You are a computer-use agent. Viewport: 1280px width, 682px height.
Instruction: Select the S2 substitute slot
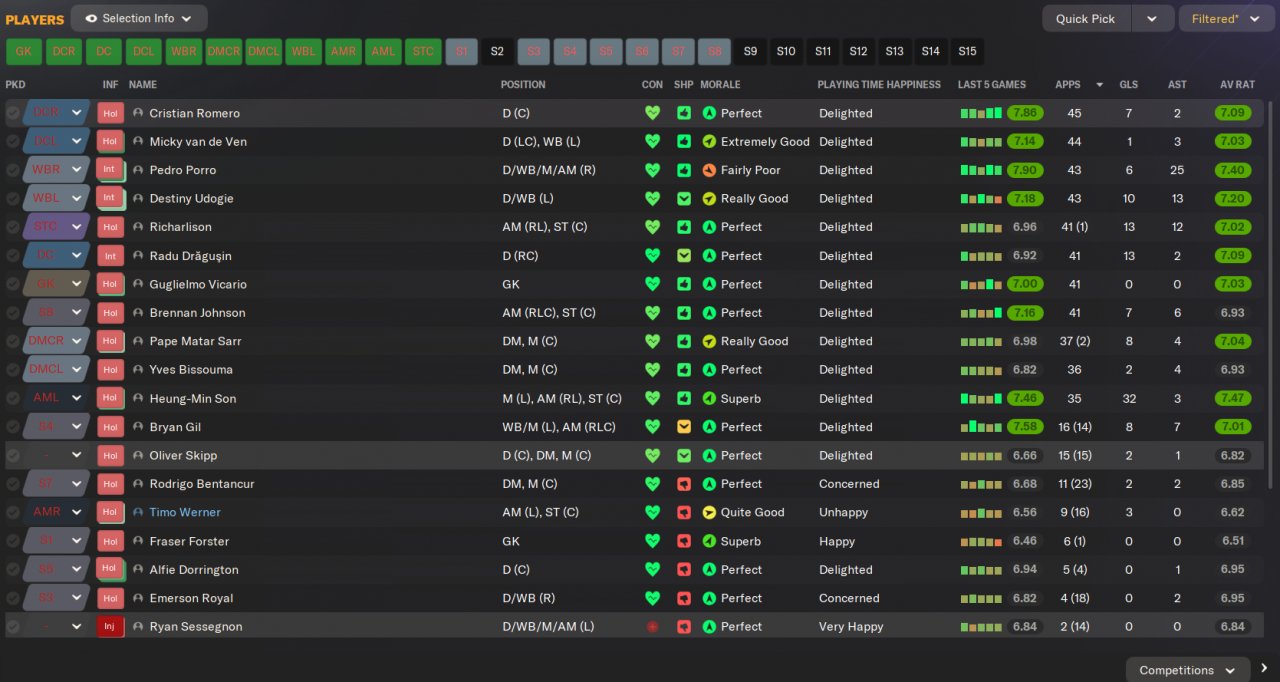[x=497, y=51]
